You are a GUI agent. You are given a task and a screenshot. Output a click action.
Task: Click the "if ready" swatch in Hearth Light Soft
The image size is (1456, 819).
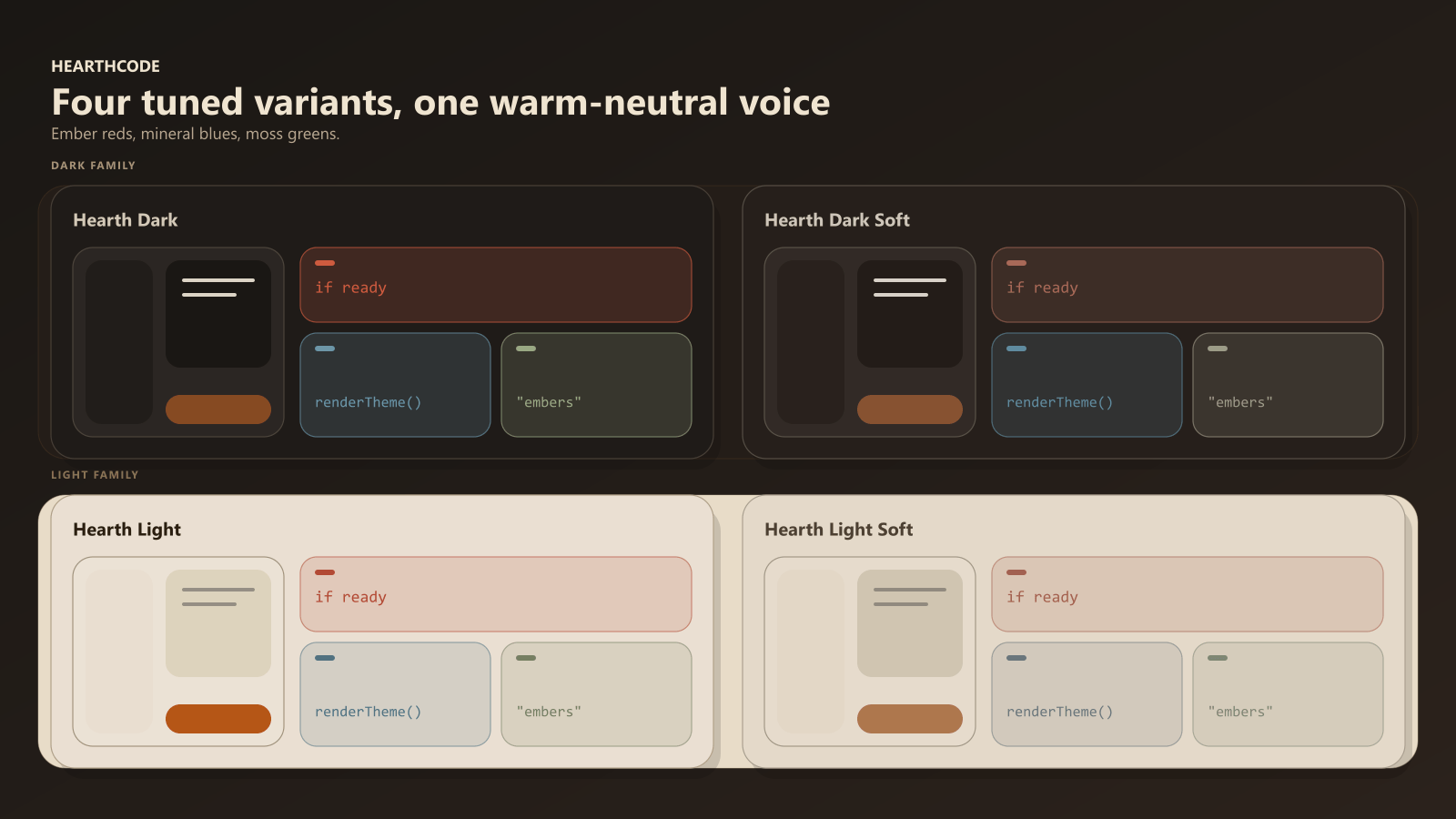point(1187,594)
